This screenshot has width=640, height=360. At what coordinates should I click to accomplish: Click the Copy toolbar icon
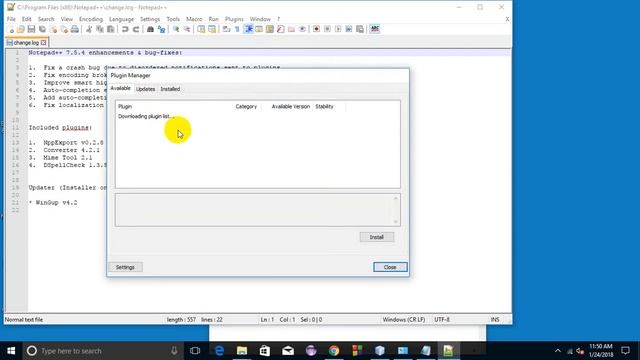(100, 29)
